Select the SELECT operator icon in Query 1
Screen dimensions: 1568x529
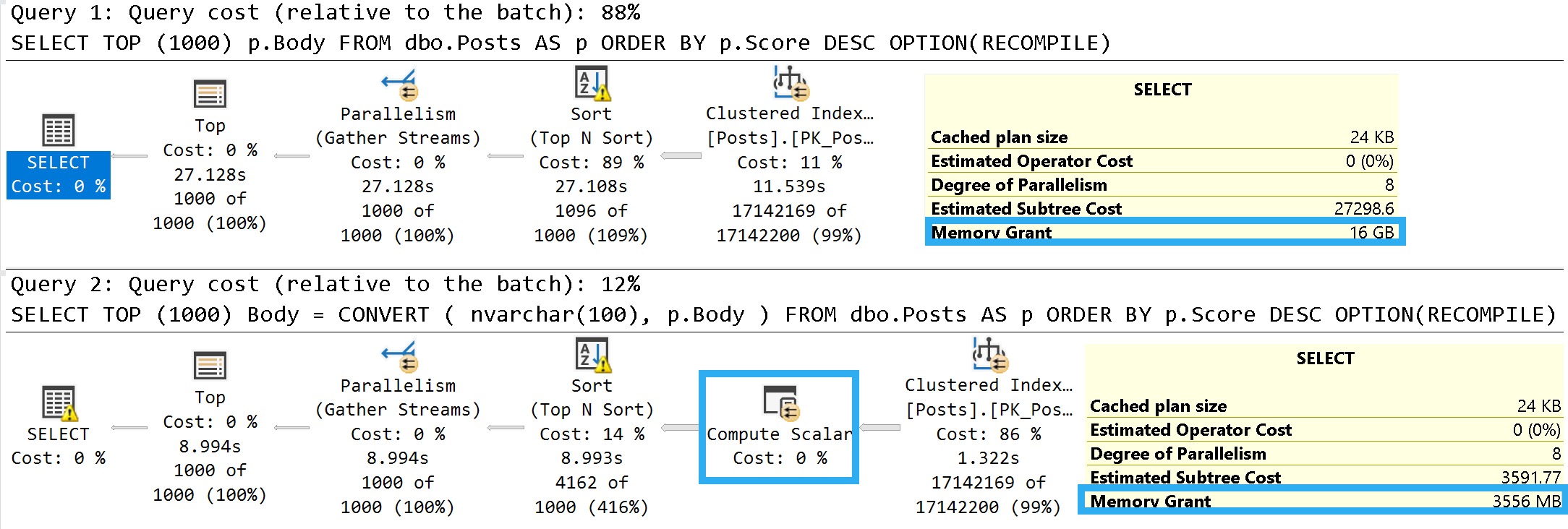pyautogui.click(x=59, y=130)
